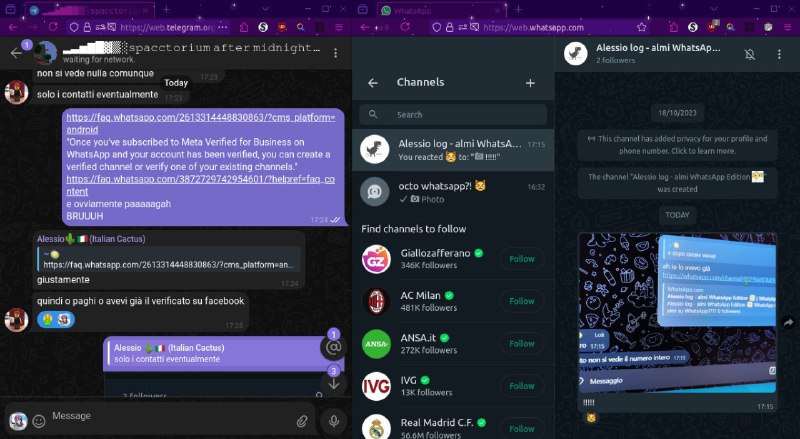Viewport: 800px width, 439px height.
Task: Open Alessio Italian Cactus sender name
Action: pyautogui.click(x=91, y=239)
